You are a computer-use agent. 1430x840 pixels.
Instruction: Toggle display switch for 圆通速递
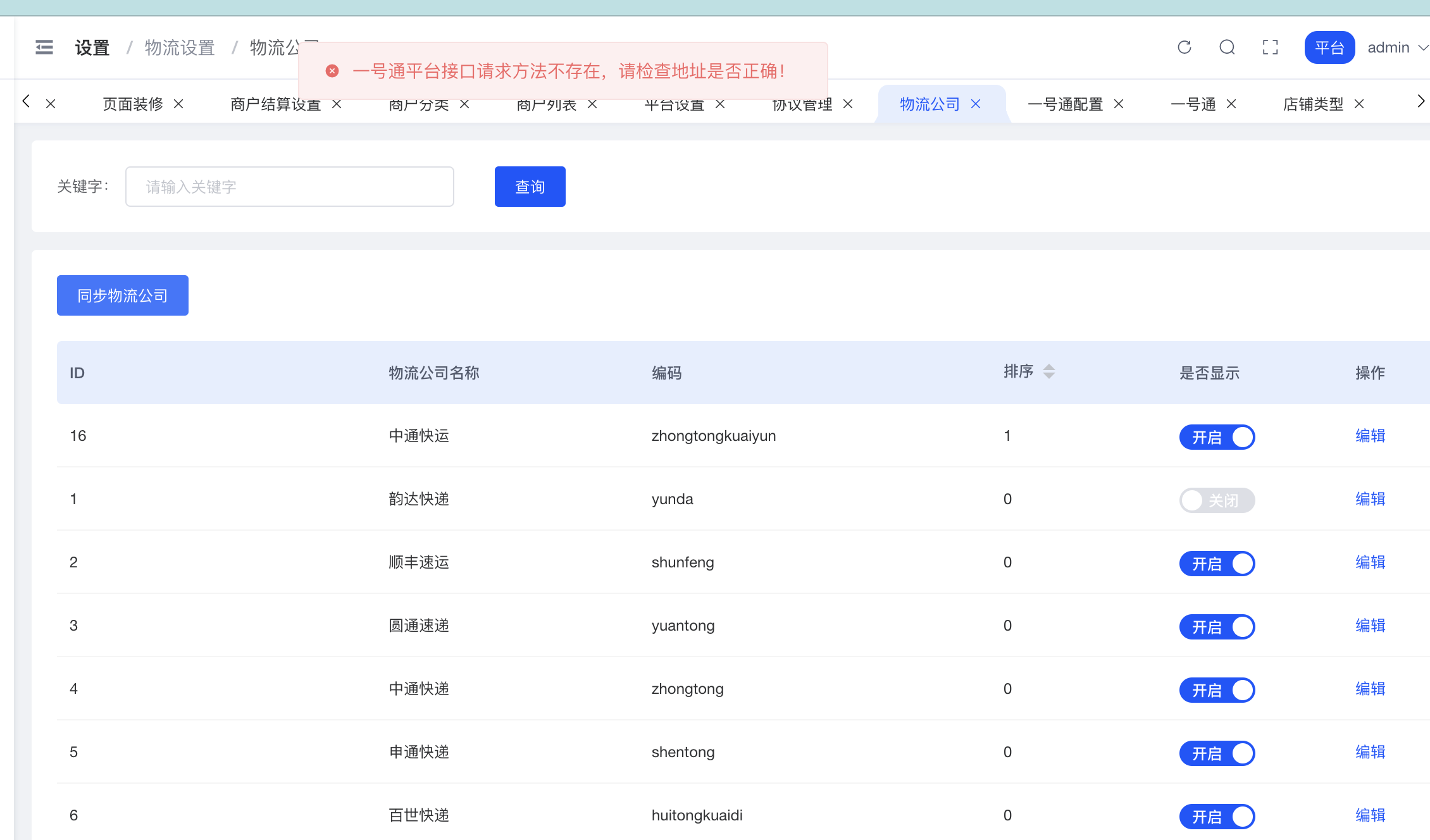point(1217,627)
